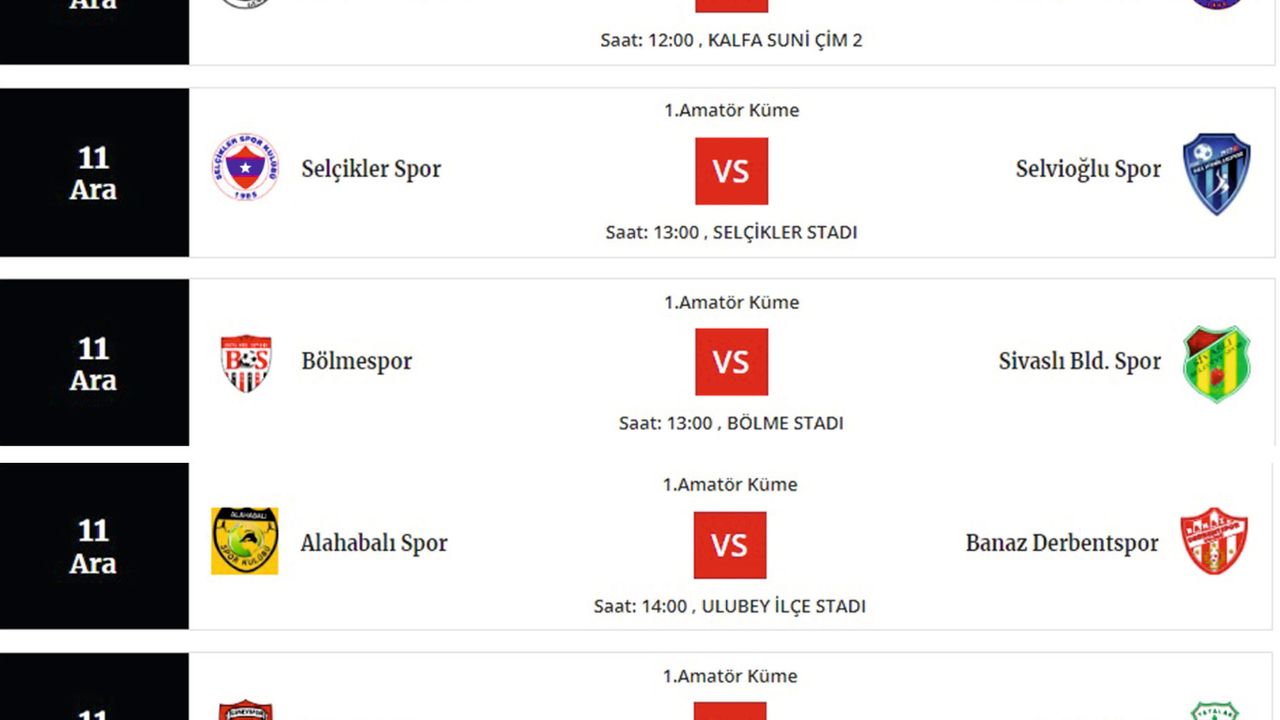Screen dimensions: 1280x720
Task: Open Bölmespor team name link
Action: (x=357, y=361)
